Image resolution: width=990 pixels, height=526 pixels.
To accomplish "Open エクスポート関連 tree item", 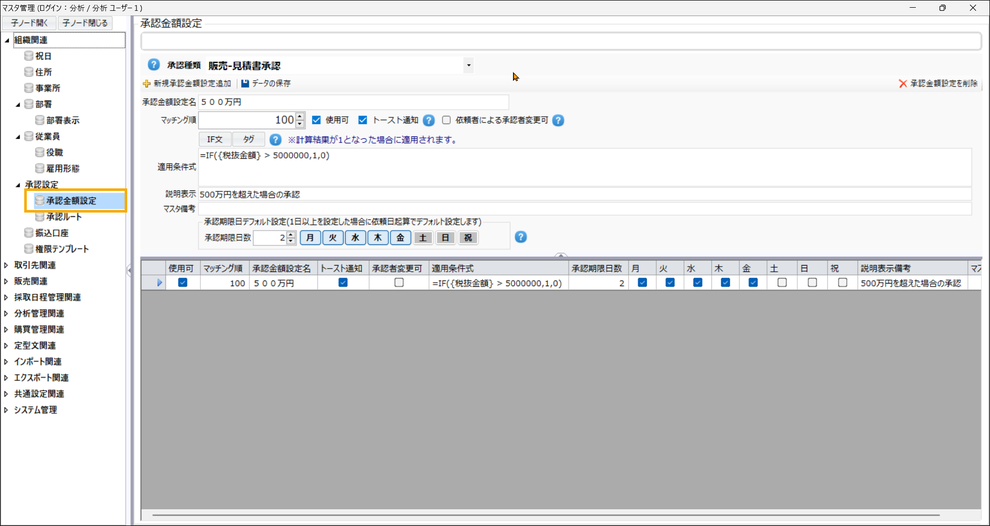I will point(41,378).
